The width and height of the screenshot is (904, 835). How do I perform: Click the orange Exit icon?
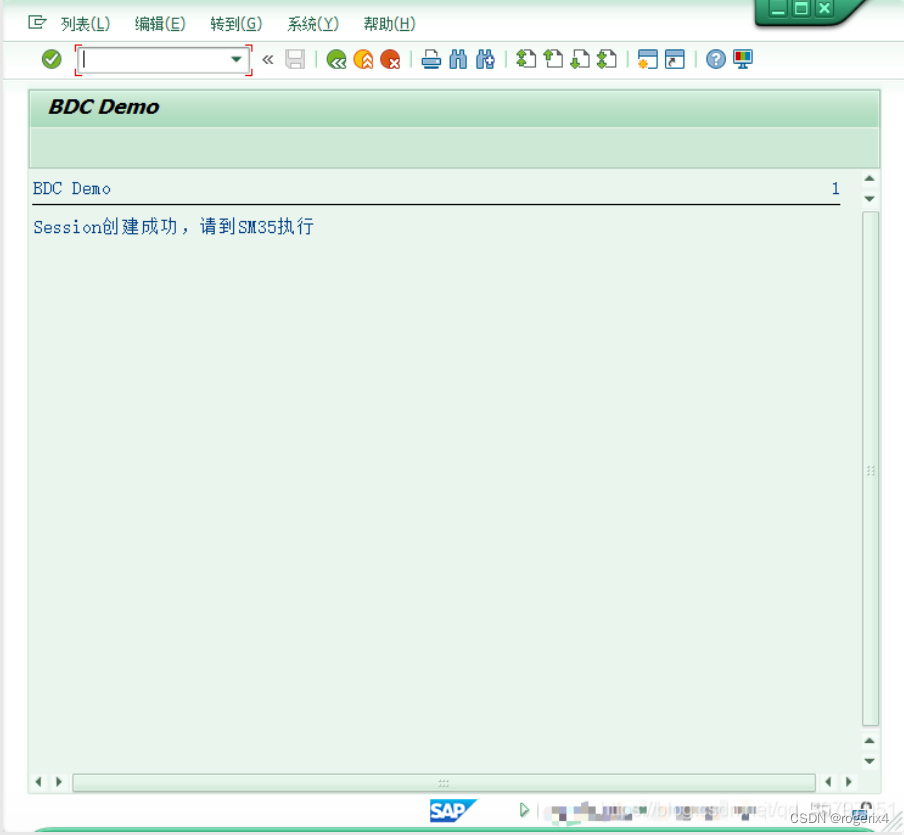point(363,59)
